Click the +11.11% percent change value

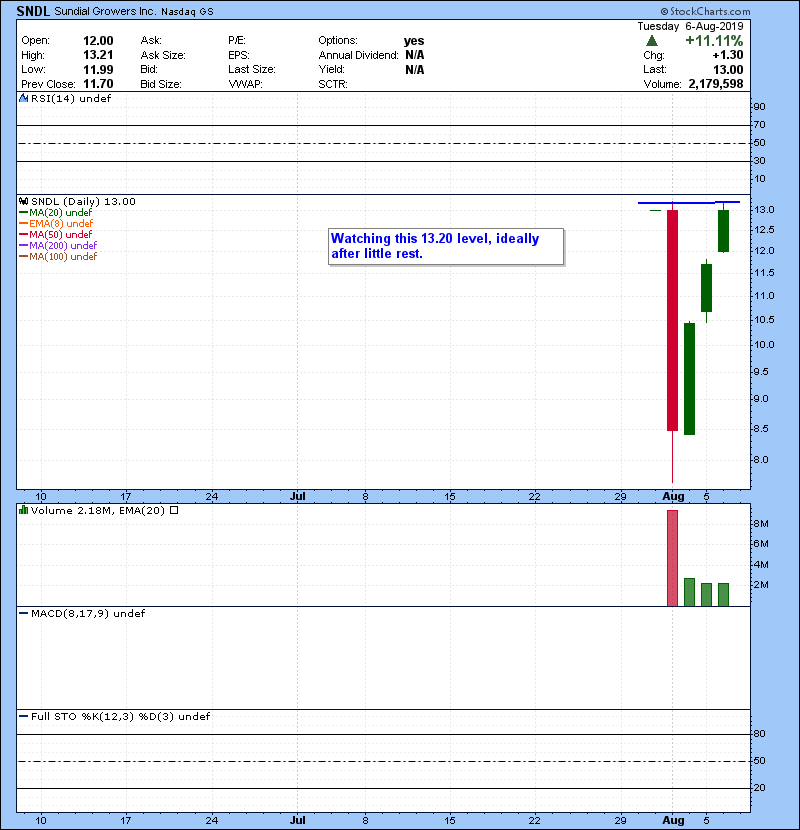point(714,41)
